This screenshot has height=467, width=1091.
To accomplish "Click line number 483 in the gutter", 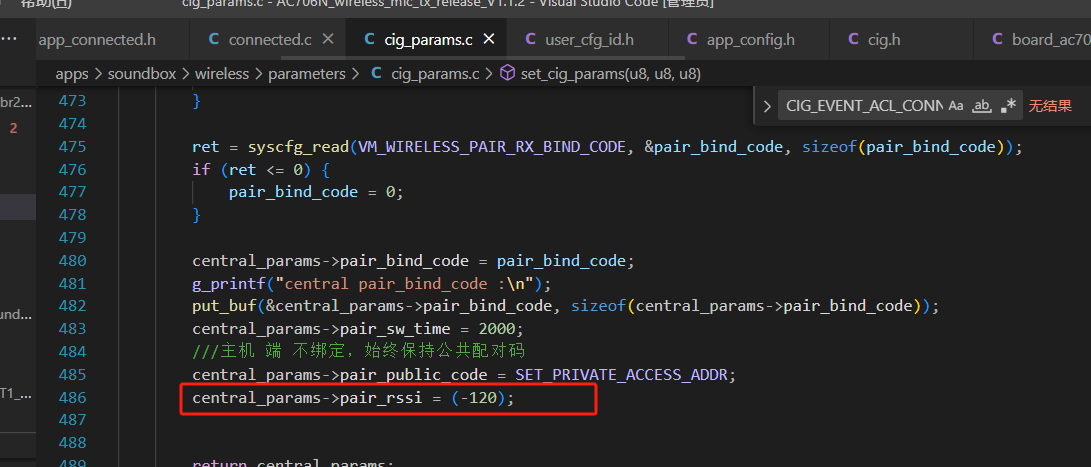I will [x=72, y=329].
